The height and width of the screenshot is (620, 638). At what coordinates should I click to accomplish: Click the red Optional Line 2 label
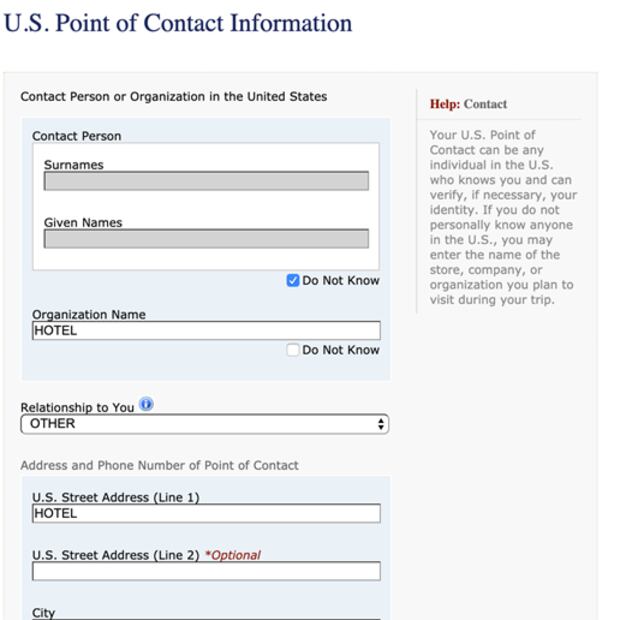[232, 556]
